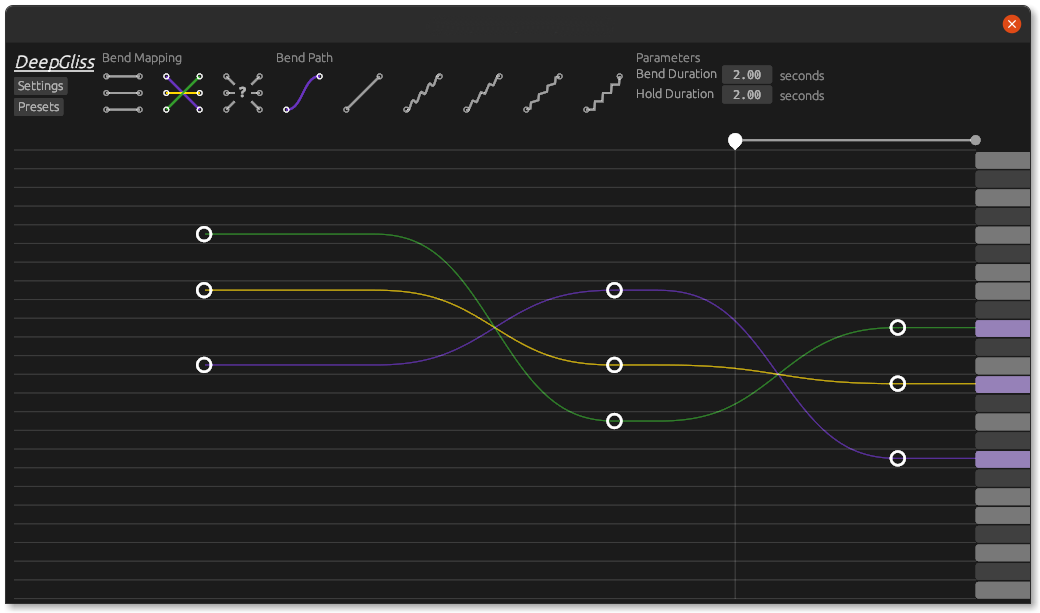1040x613 pixels.
Task: Select the crossed colored-lines bend mapping icon
Action: click(183, 93)
